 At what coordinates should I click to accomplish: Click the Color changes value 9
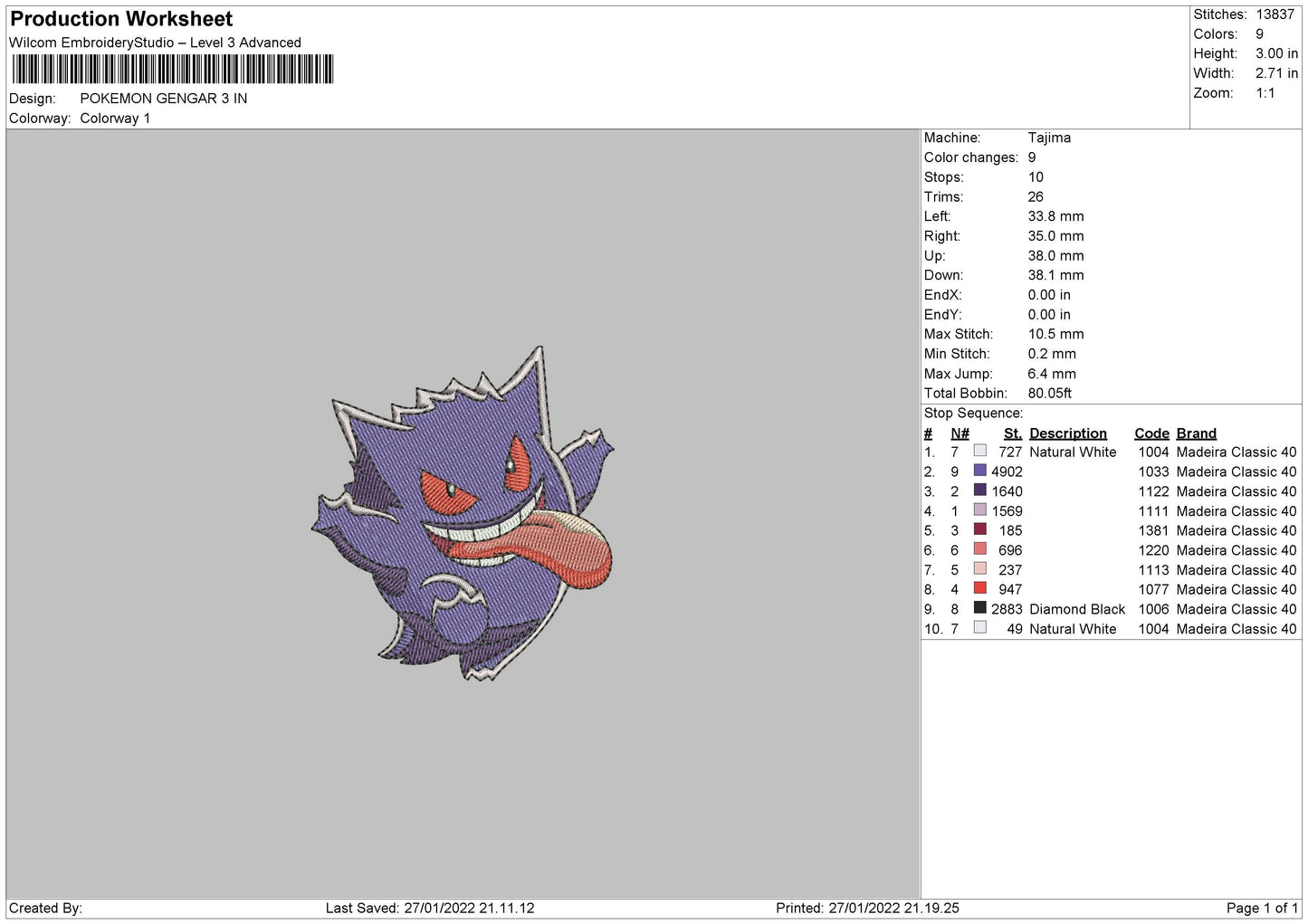(x=1032, y=157)
